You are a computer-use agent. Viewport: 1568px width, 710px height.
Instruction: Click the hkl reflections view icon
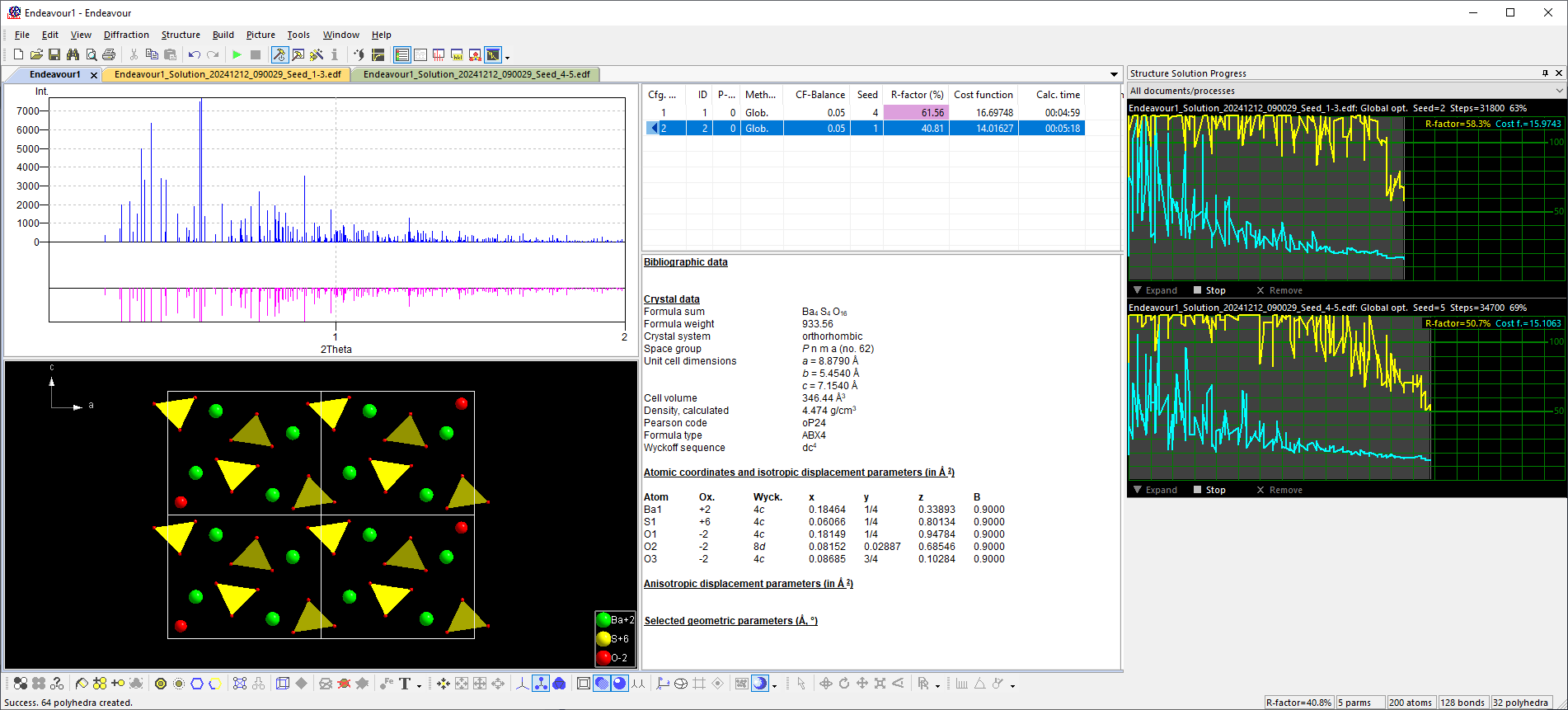click(457, 55)
